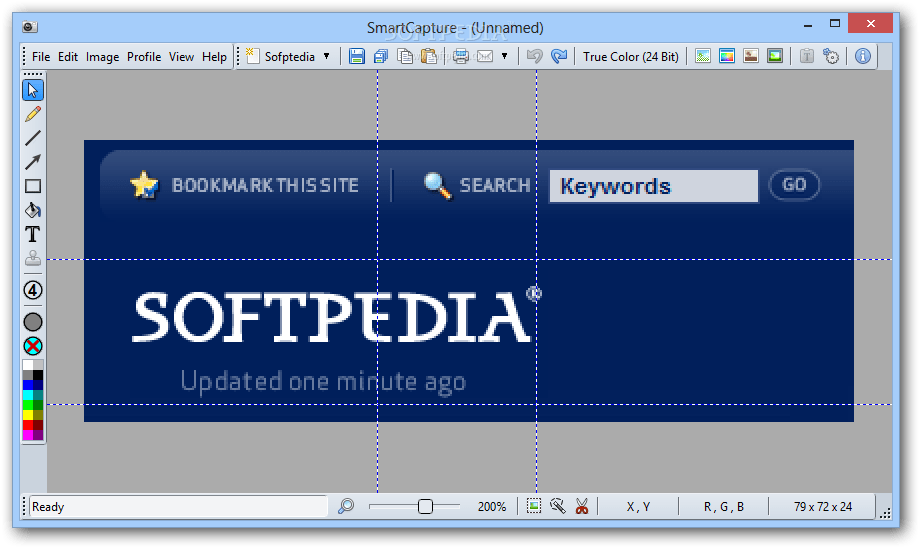Open the Image menu
This screenshot has height=548, width=920.
[x=102, y=57]
